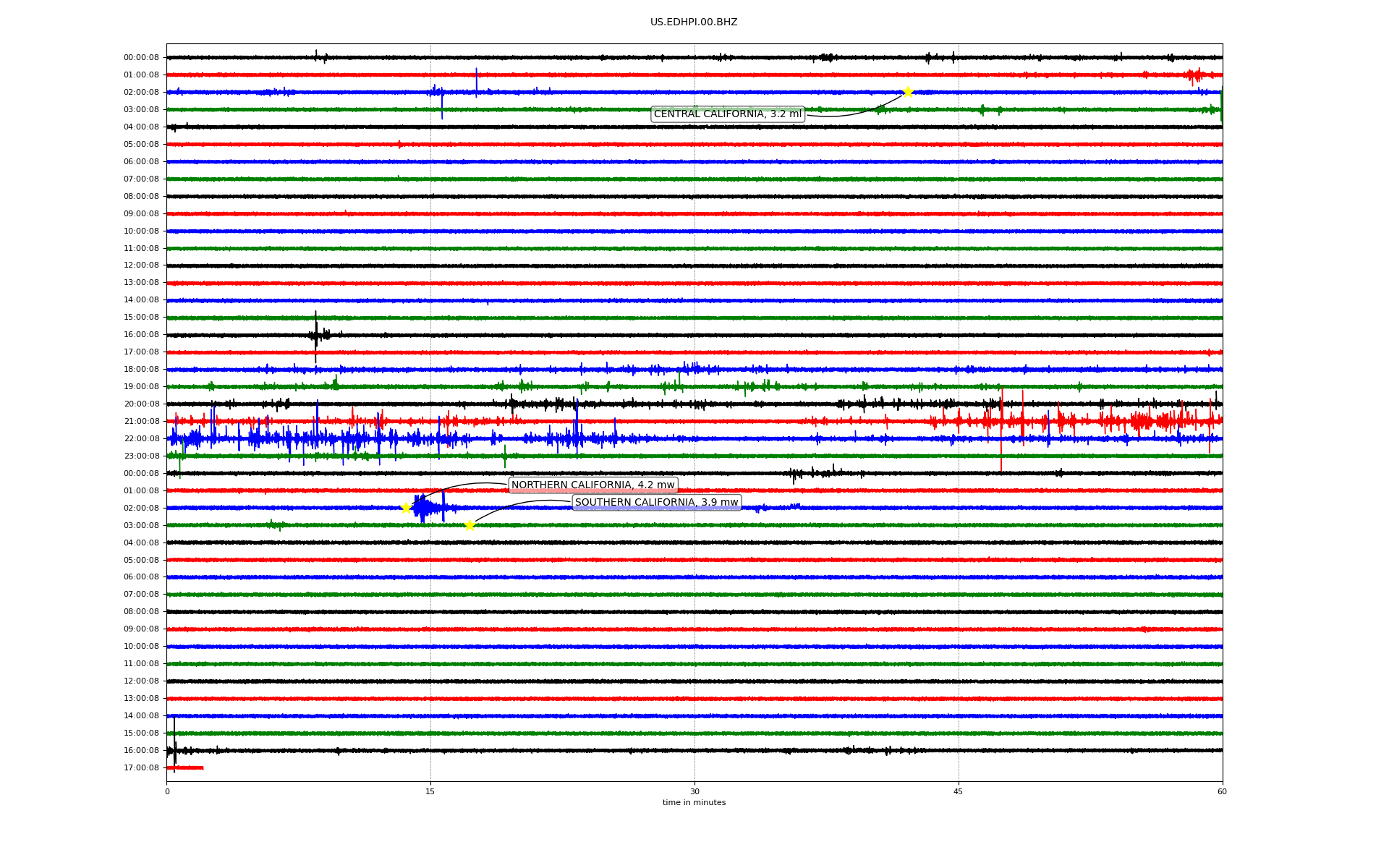Click the yellow star on Central California event

coord(908,92)
